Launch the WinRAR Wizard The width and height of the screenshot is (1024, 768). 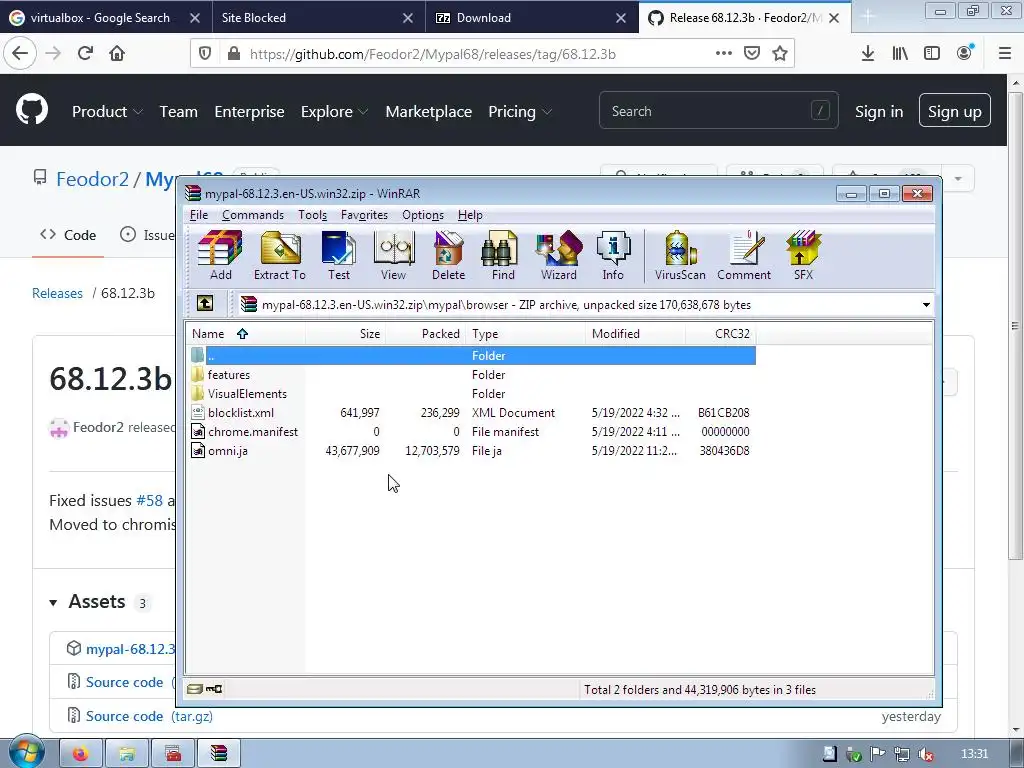point(558,255)
